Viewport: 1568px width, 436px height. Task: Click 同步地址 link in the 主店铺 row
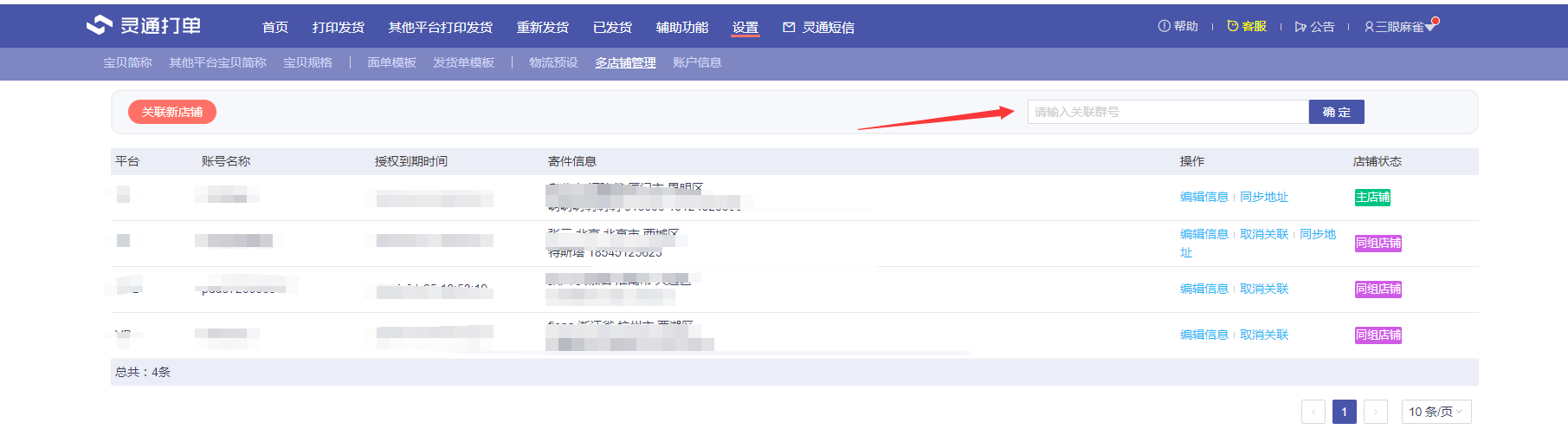(1263, 198)
